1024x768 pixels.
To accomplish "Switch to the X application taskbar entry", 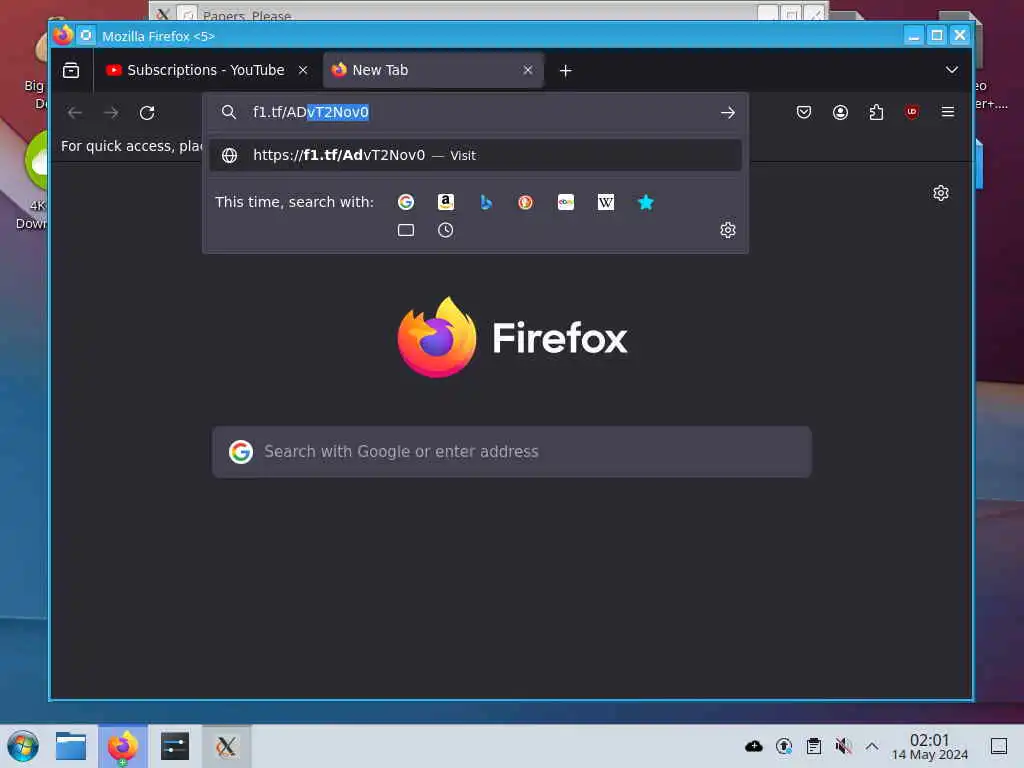I will (x=226, y=746).
